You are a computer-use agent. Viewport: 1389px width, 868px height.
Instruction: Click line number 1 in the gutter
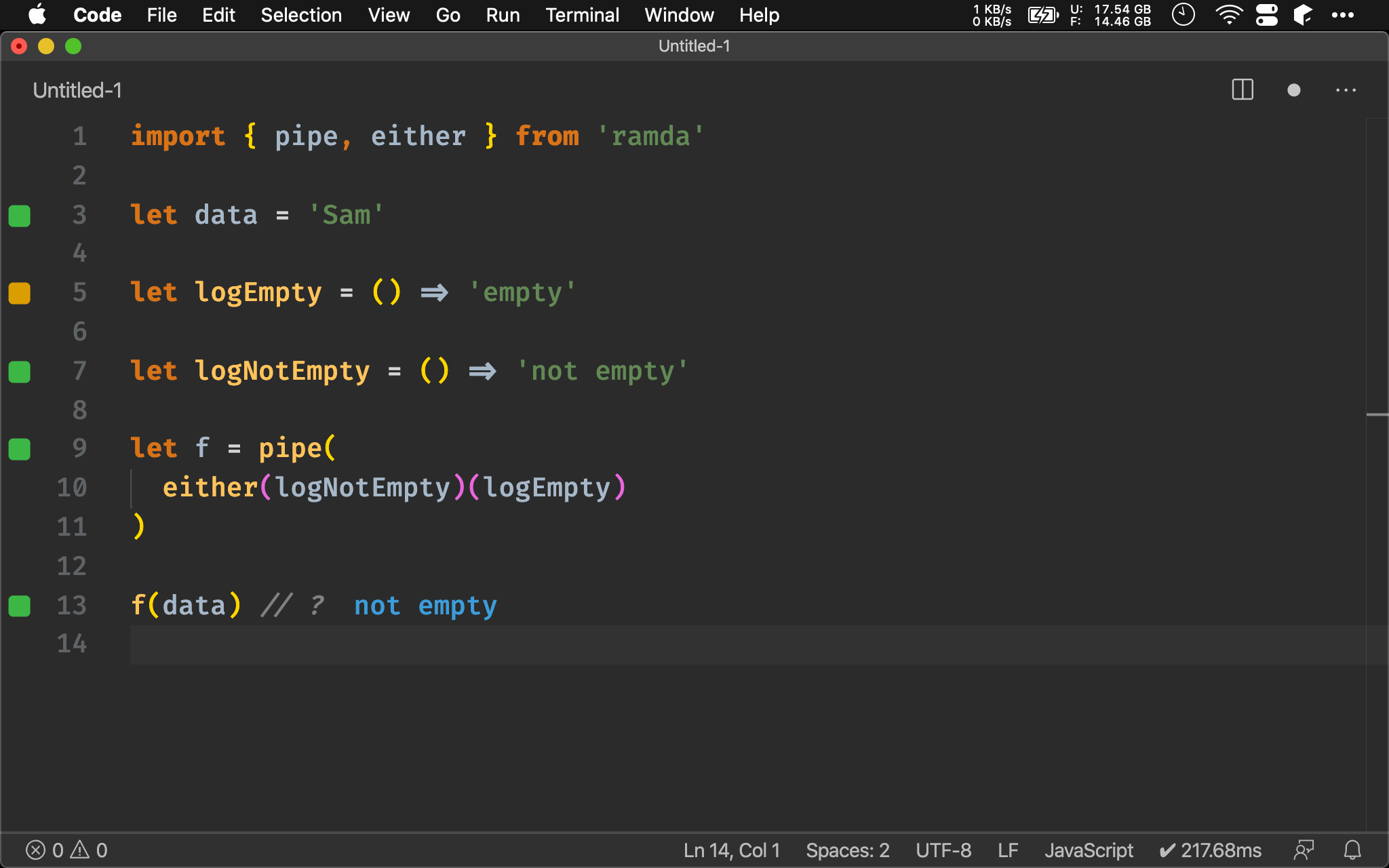pos(80,136)
